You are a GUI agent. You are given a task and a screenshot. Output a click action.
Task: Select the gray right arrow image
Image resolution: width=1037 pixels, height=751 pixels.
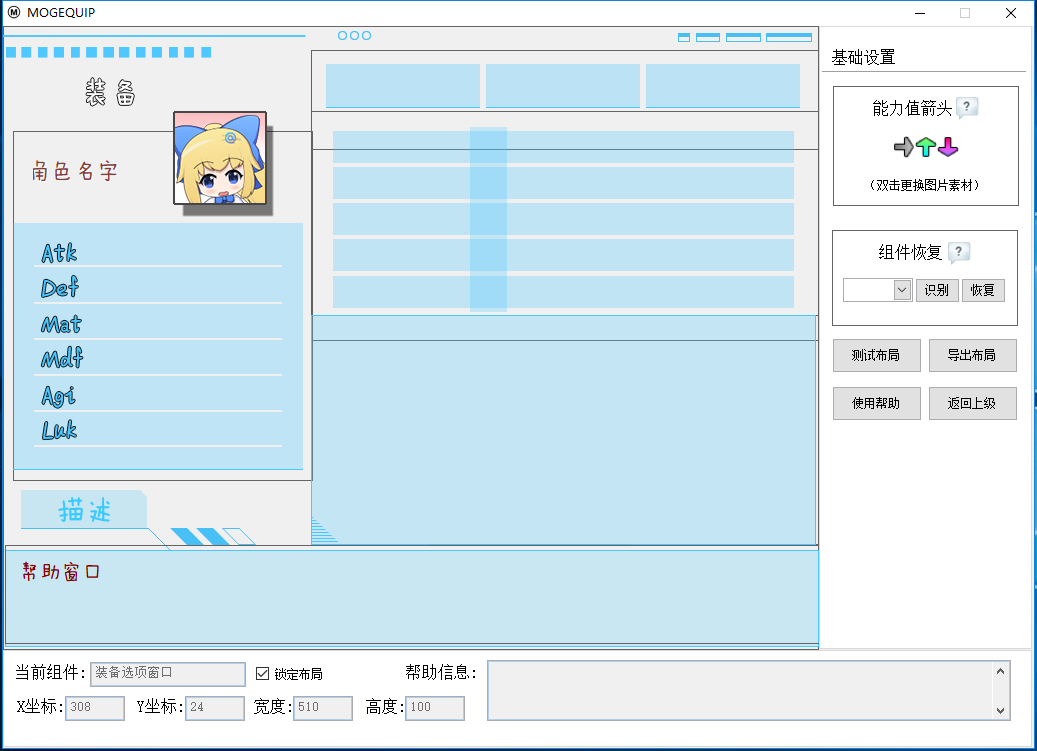(x=903, y=147)
